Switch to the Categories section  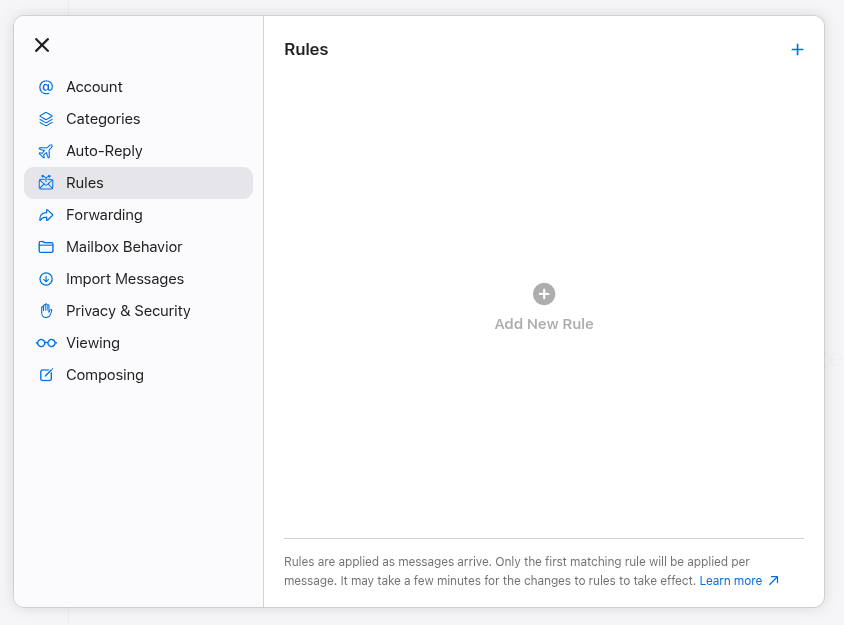138,119
